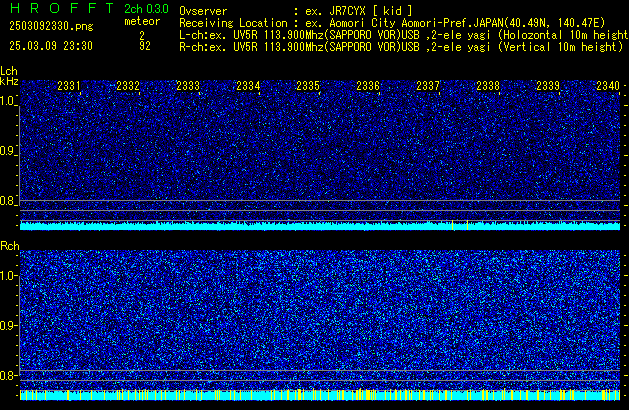
Task: Select the 2339 time marker
Action: (x=548, y=86)
